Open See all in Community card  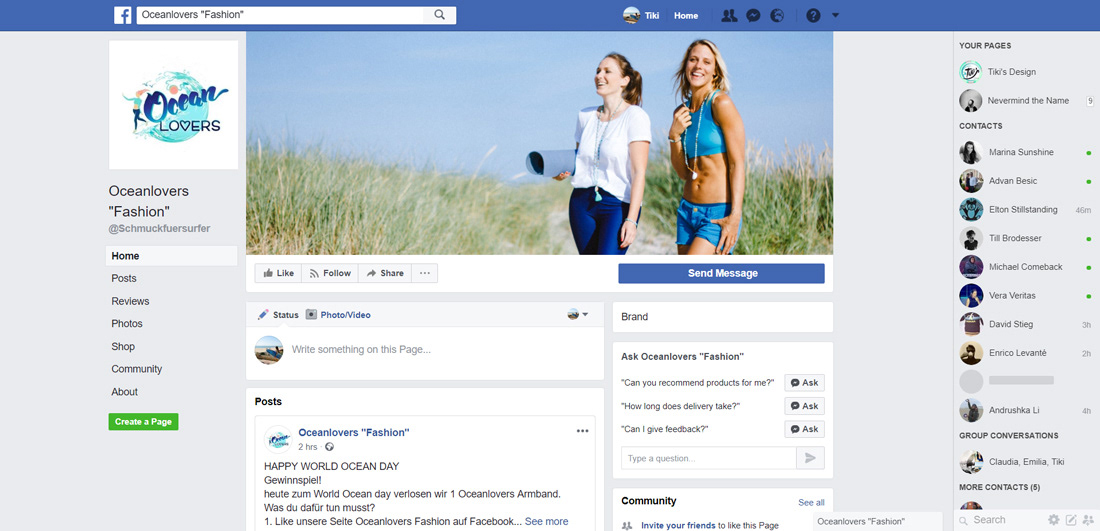pos(811,502)
